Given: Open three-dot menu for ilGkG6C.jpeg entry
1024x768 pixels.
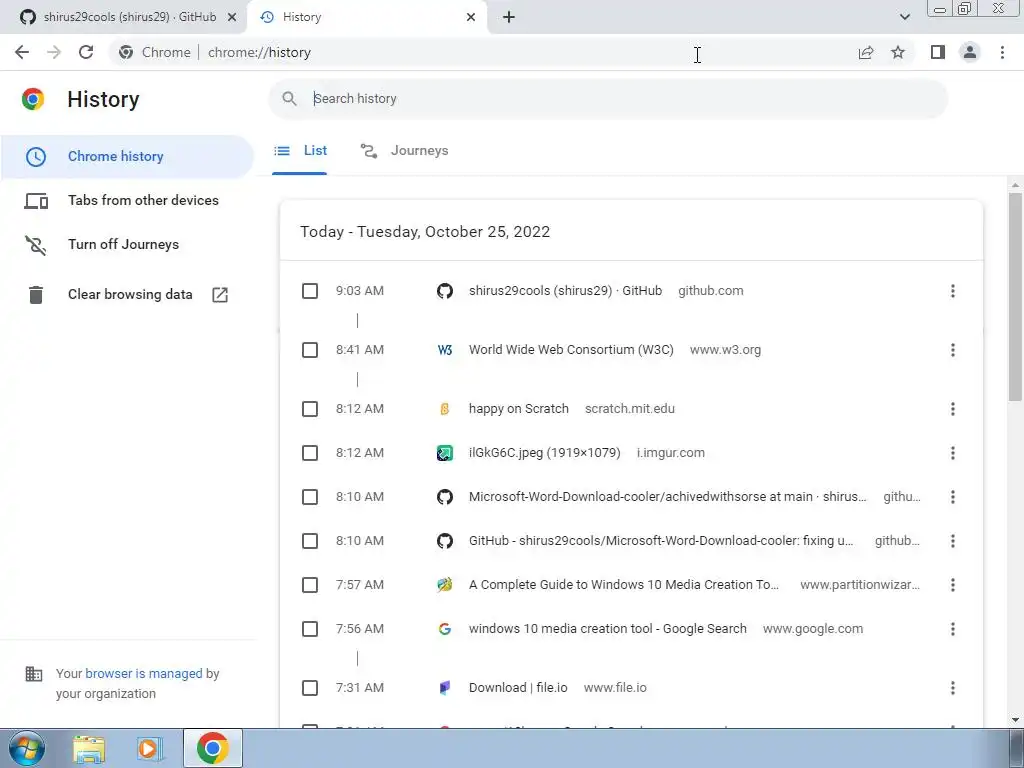Looking at the screenshot, I should tap(953, 453).
